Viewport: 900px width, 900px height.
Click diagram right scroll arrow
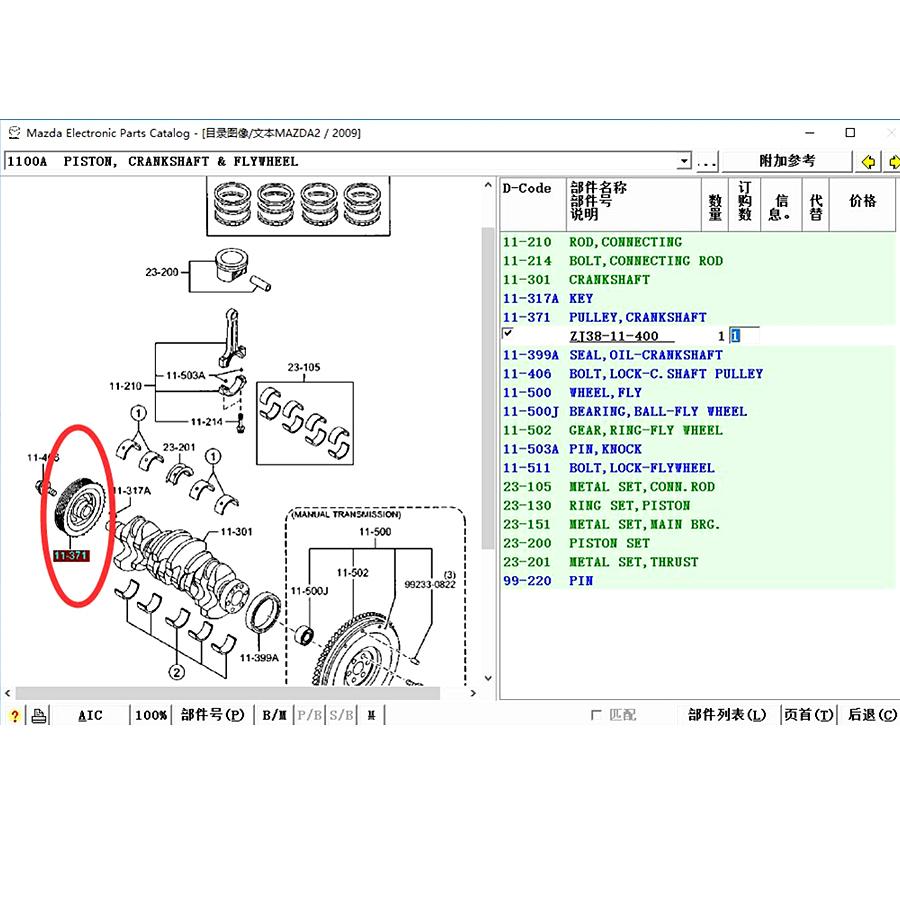[473, 693]
